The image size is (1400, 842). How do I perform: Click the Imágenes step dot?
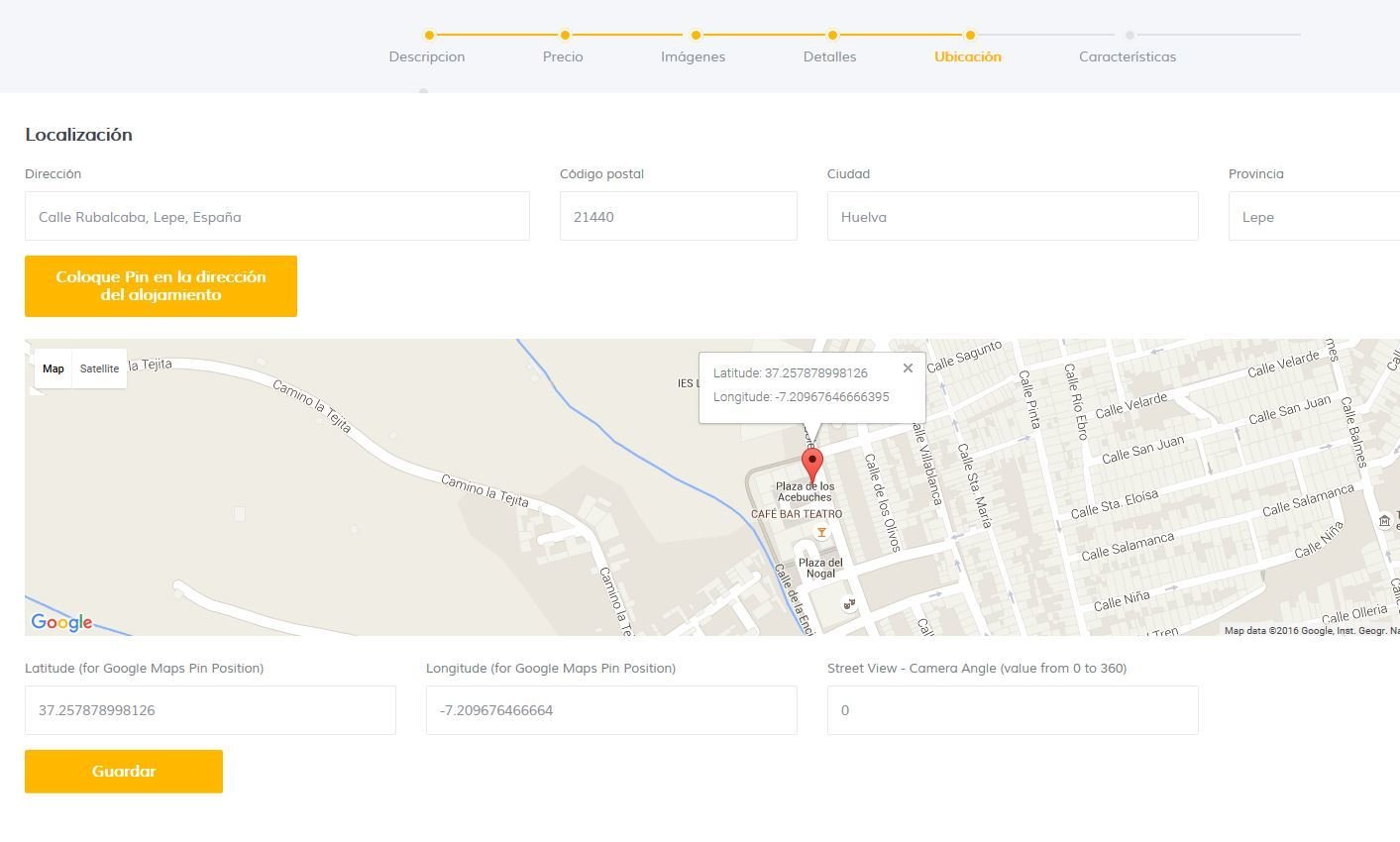697,35
